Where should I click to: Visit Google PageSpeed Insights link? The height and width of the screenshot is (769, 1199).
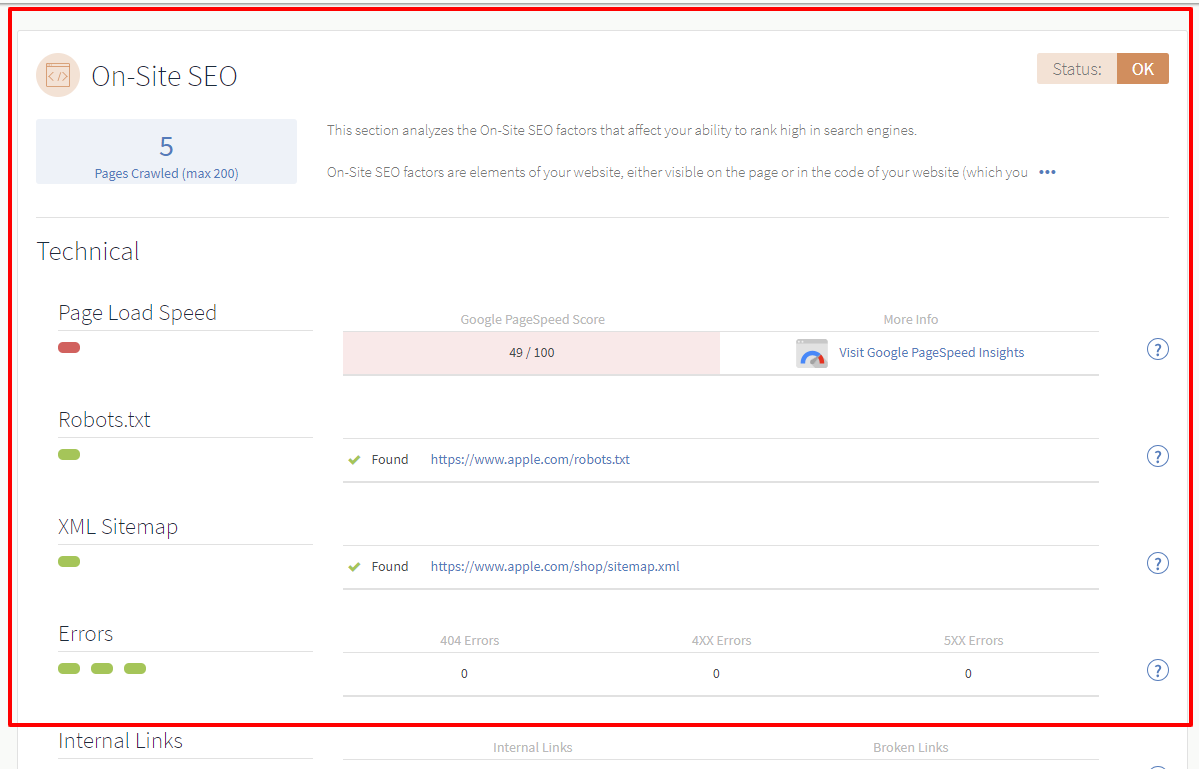(x=931, y=352)
